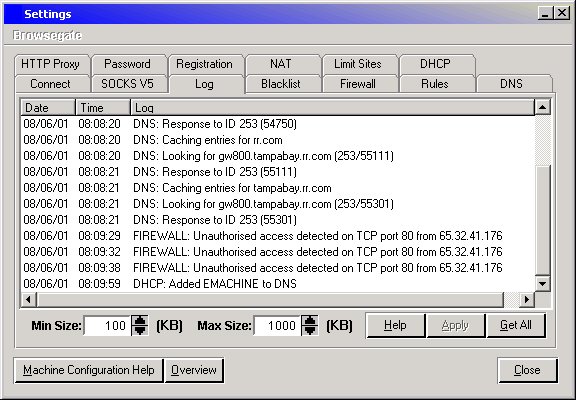Click the Close button
Image resolution: width=576 pixels, height=400 pixels.
coord(527,370)
